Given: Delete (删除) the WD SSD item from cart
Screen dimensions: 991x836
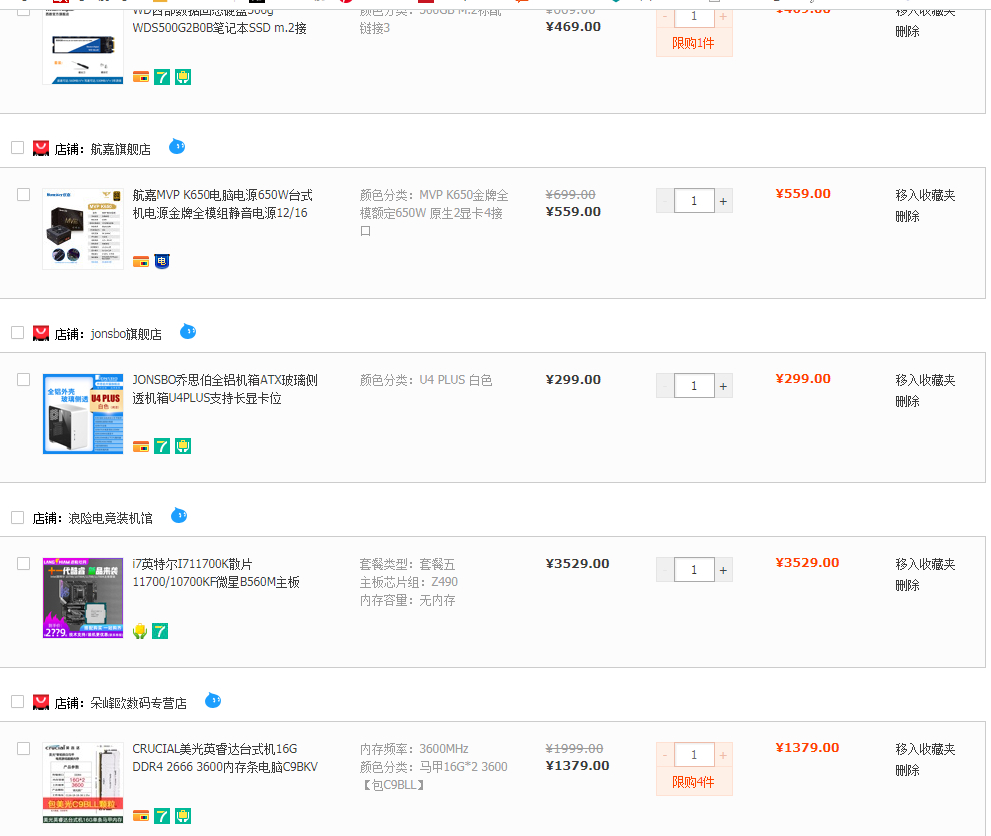Looking at the screenshot, I should point(907,32).
